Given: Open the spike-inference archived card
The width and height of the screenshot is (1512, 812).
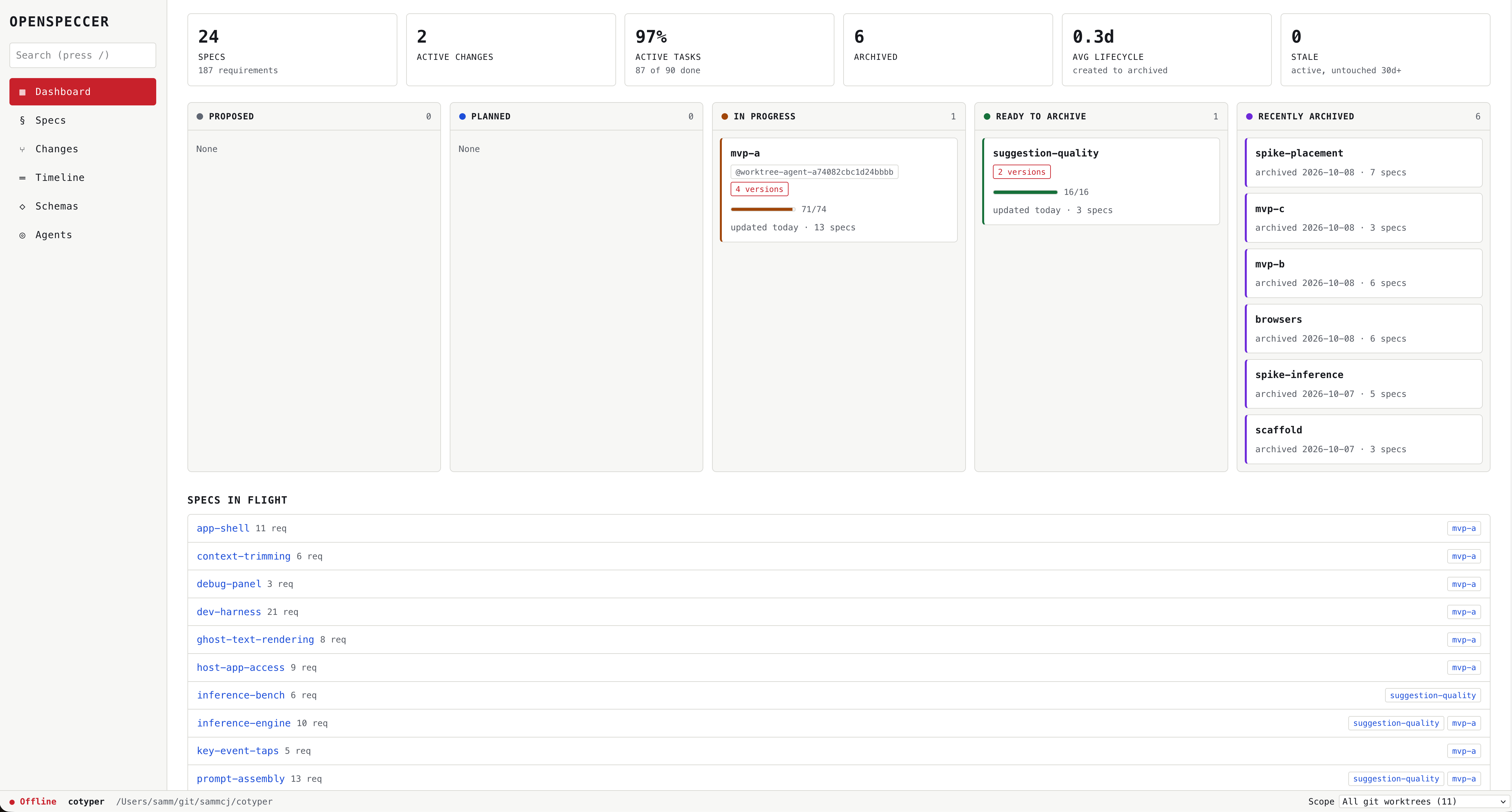Looking at the screenshot, I should (x=1364, y=384).
